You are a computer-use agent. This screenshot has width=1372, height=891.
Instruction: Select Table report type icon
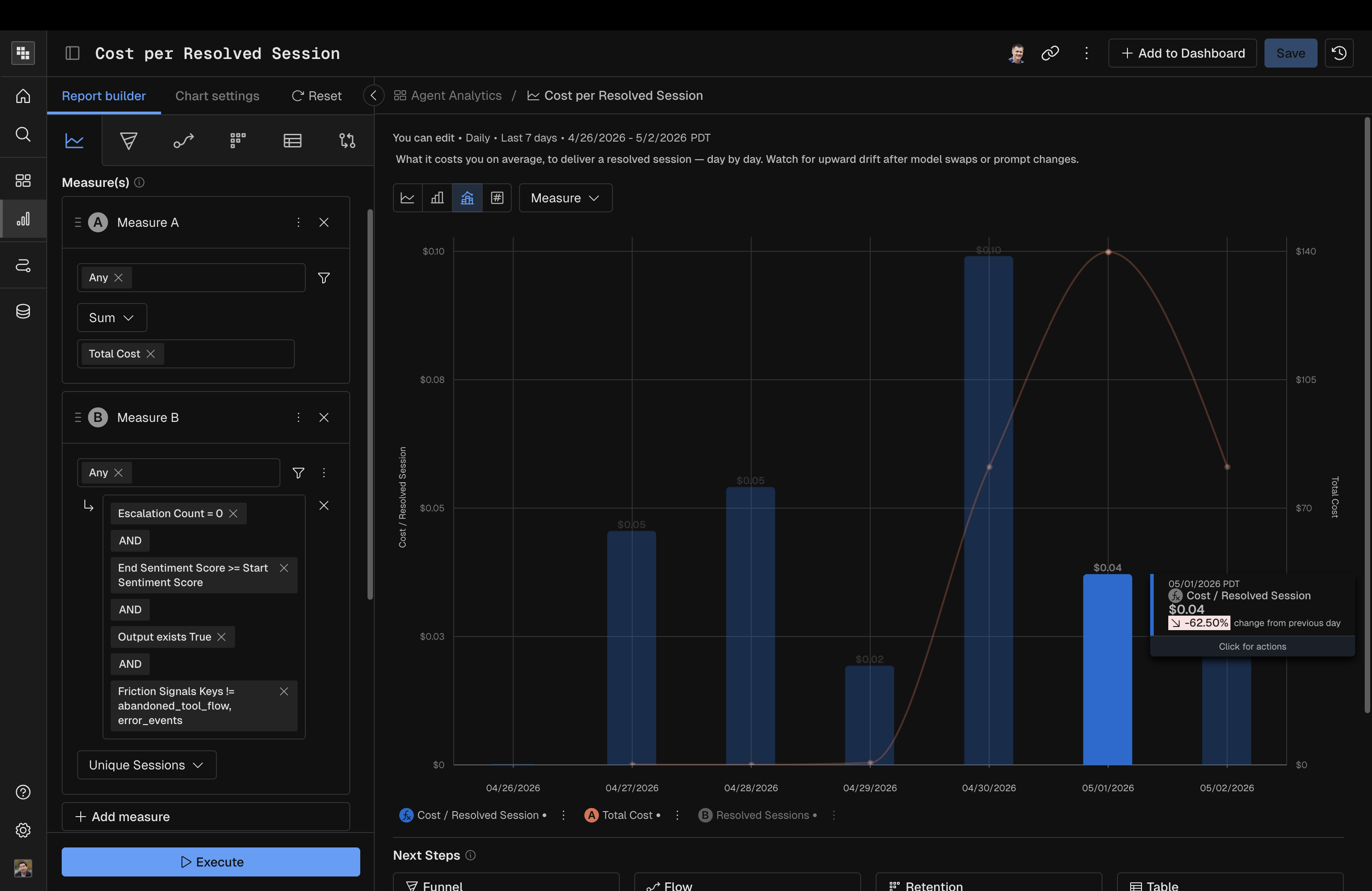[292, 141]
